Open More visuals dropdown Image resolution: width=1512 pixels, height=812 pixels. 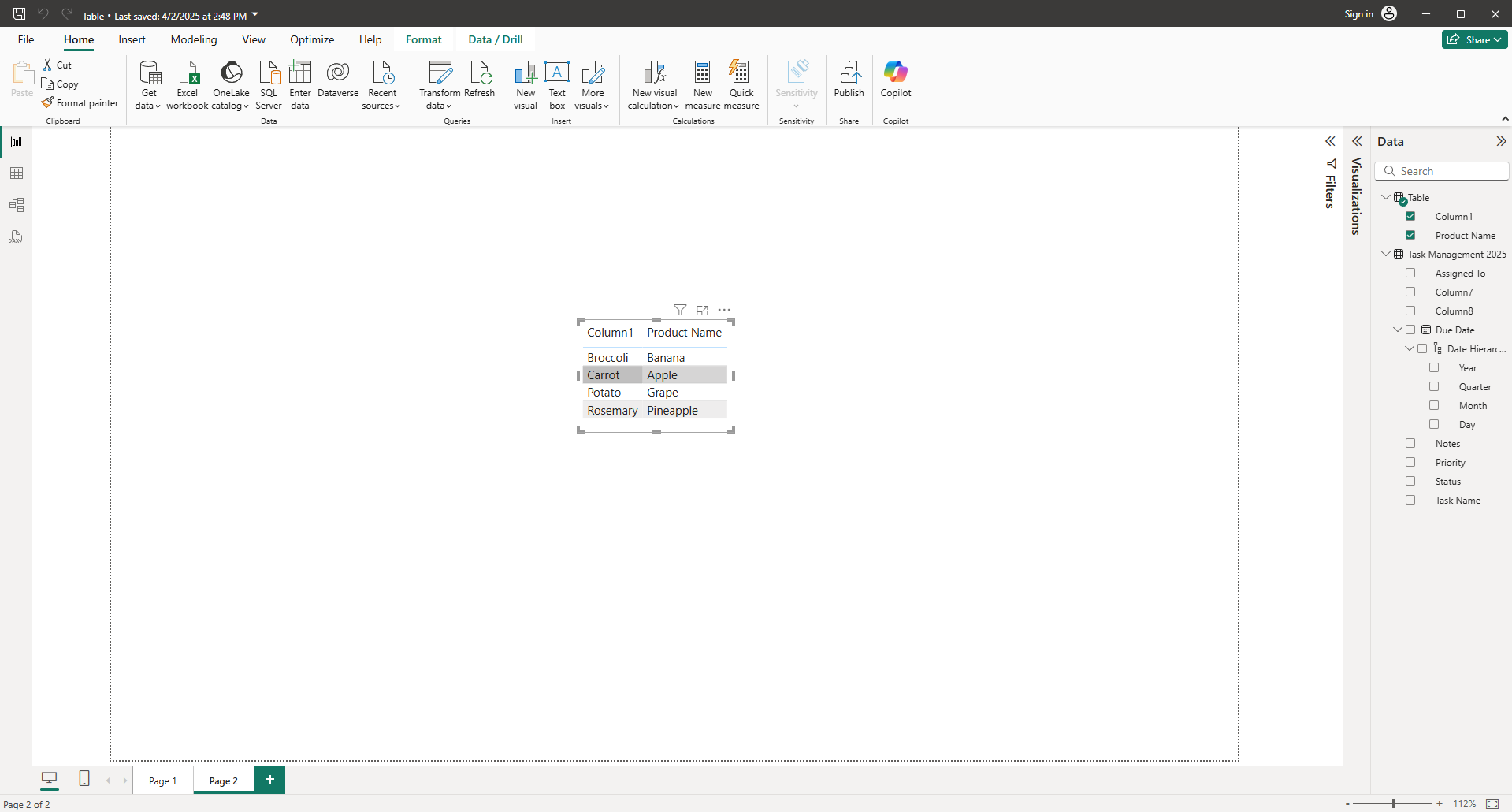[x=593, y=85]
